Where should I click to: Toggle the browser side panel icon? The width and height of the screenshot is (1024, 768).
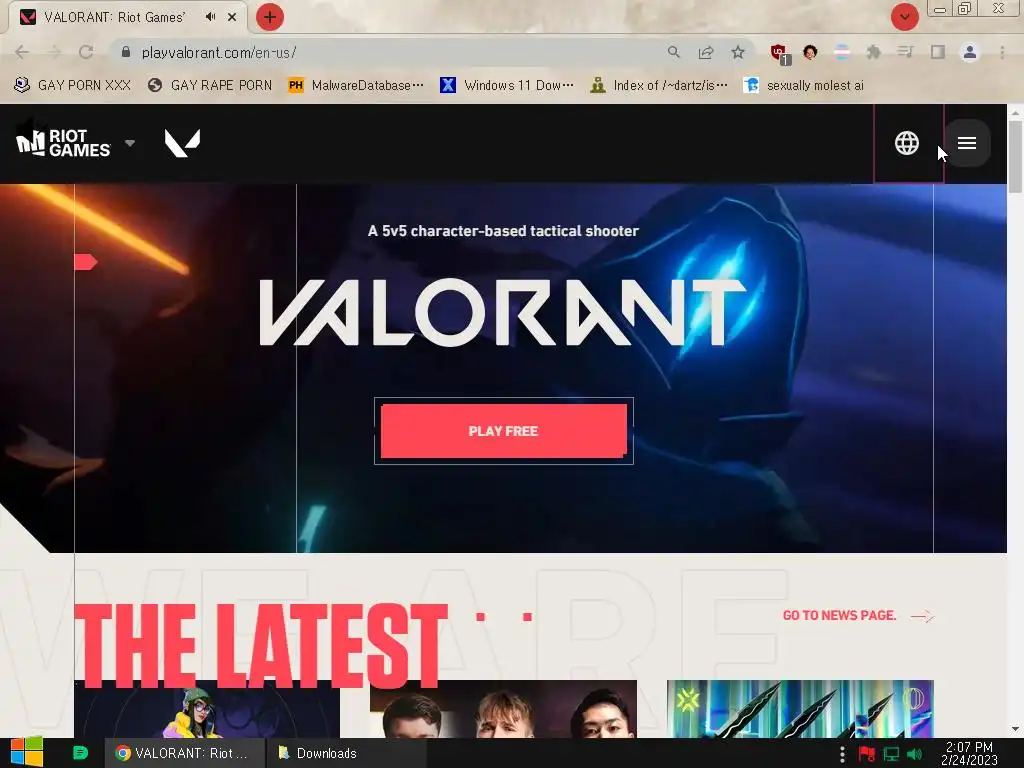click(938, 52)
